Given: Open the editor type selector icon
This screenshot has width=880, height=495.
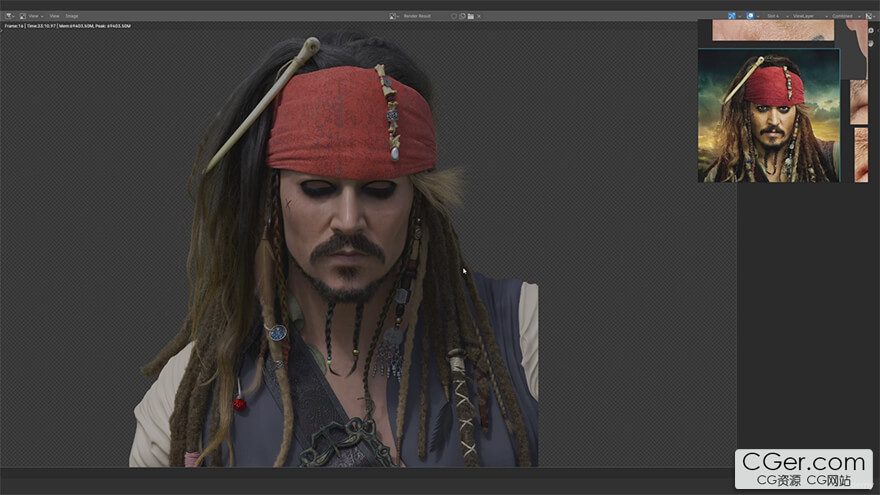Looking at the screenshot, I should click(10, 16).
